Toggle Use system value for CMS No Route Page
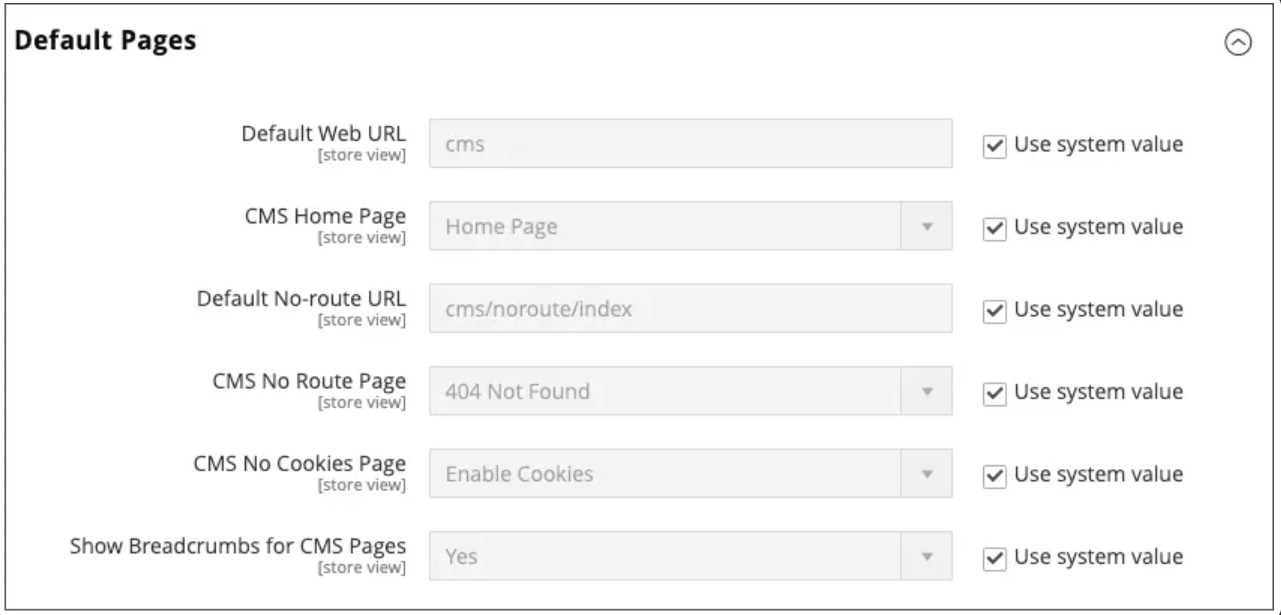Image resolution: width=1281 pixels, height=615 pixels. click(x=994, y=392)
